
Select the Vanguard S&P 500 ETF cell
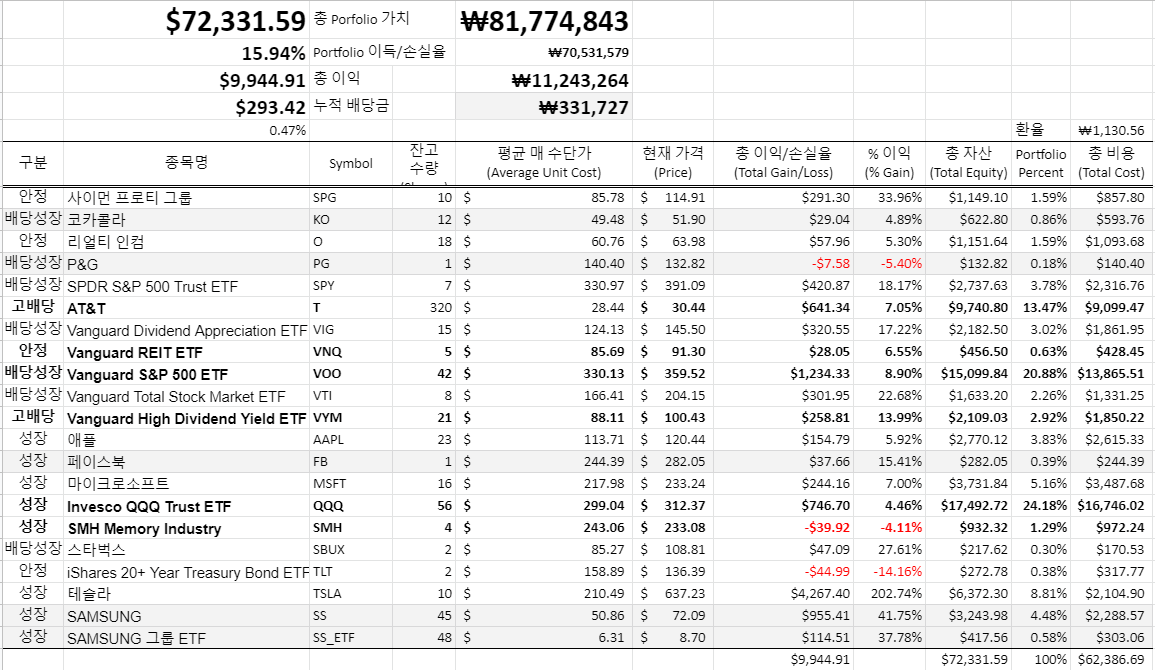pyautogui.click(x=186, y=374)
